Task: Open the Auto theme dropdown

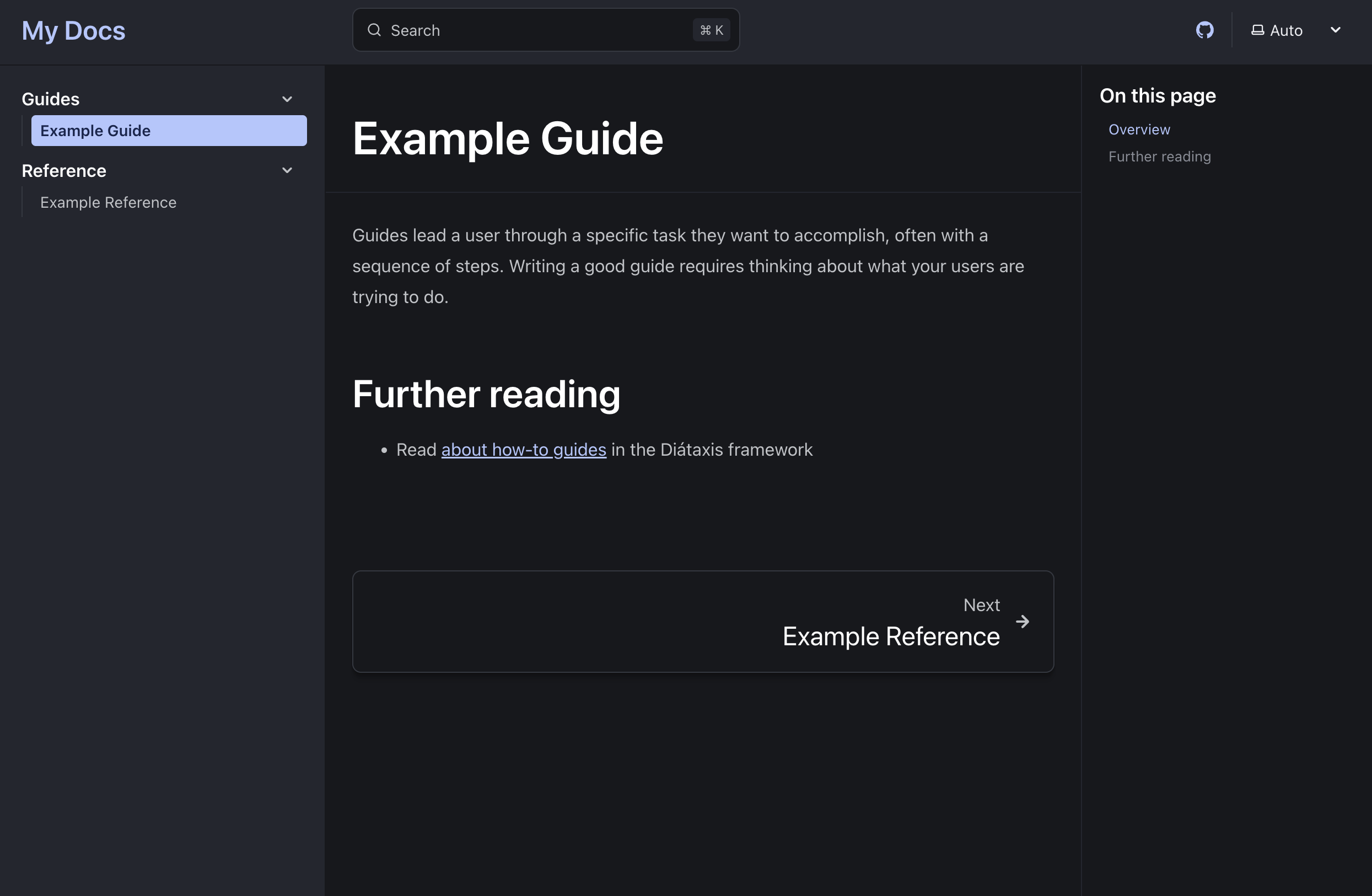Action: pos(1296,30)
